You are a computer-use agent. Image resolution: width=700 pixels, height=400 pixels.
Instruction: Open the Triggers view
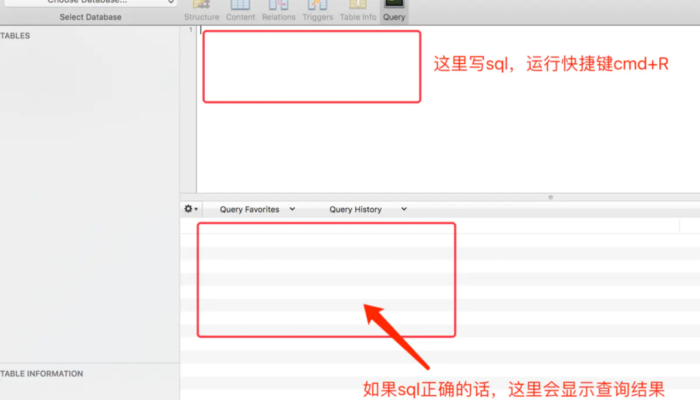pos(319,11)
